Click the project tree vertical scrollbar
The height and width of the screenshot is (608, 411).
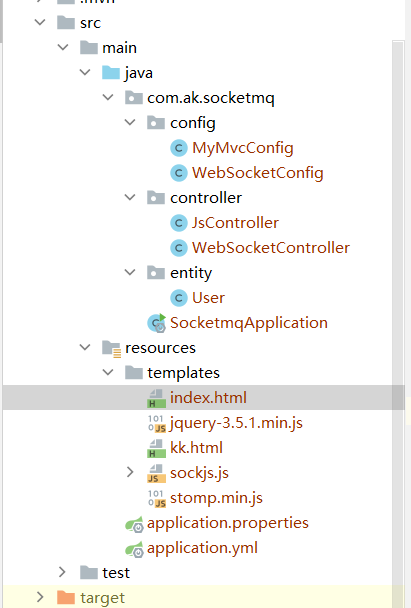[398, 322]
